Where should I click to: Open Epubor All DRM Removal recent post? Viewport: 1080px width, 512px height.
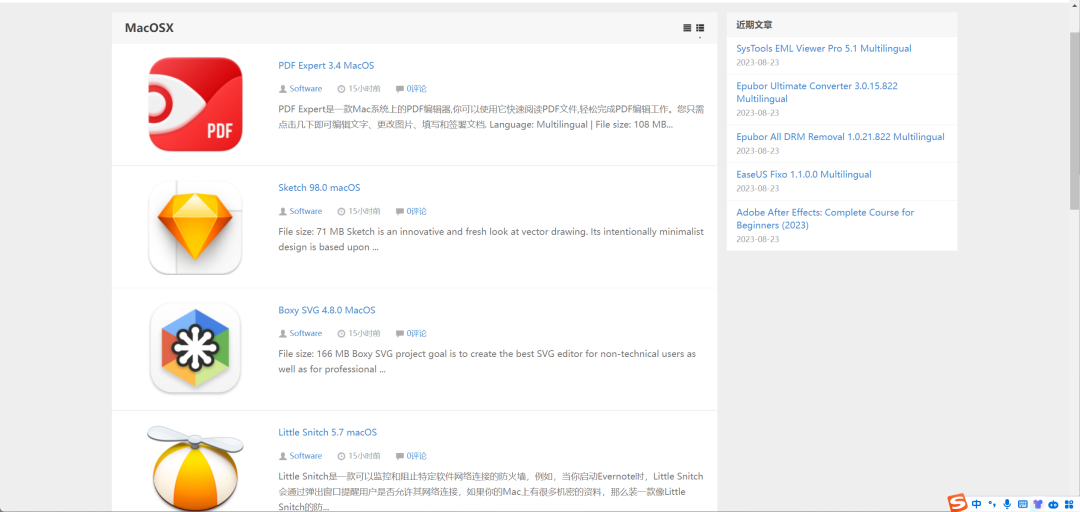coord(840,136)
